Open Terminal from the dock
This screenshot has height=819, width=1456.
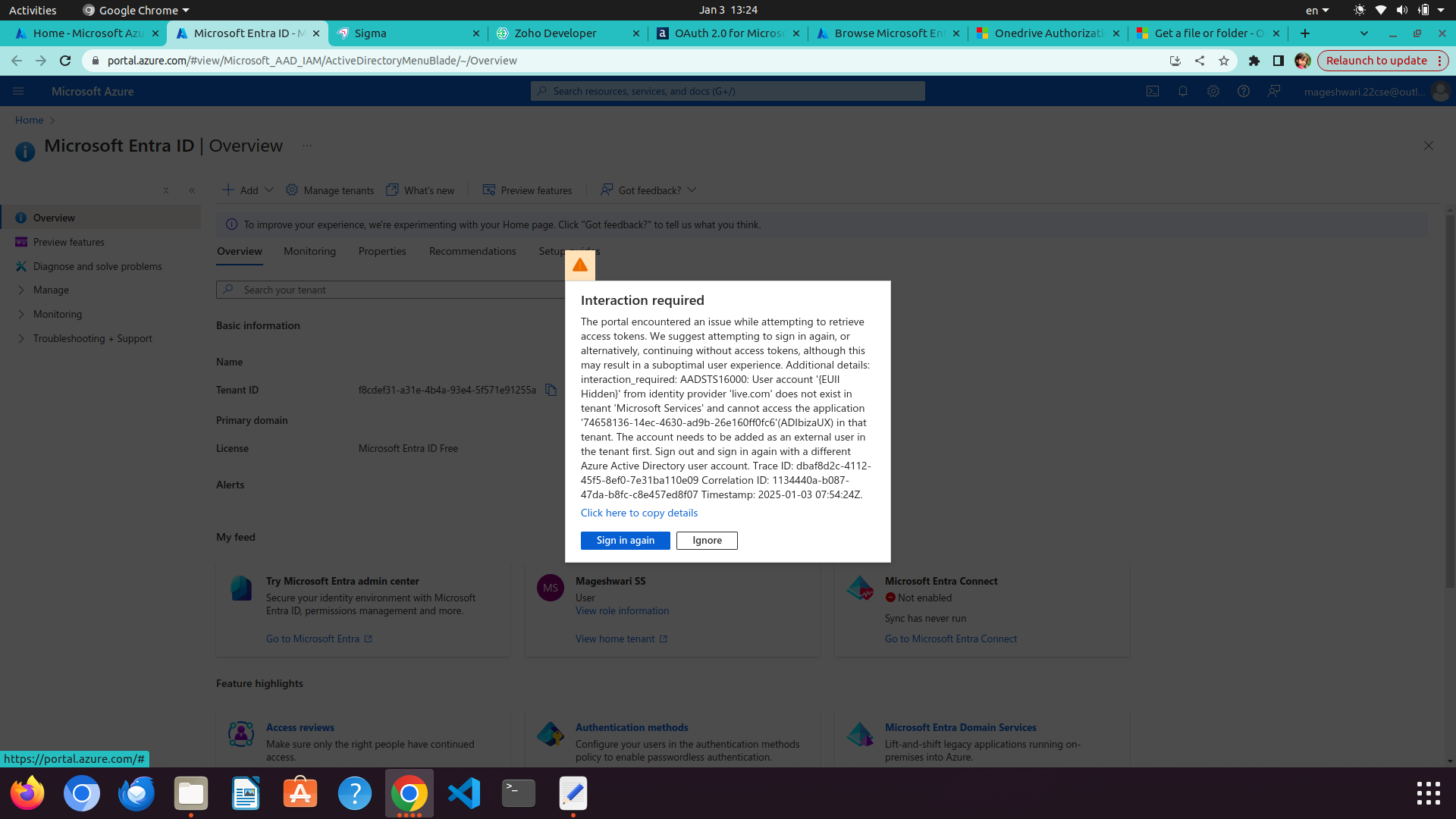point(519,793)
